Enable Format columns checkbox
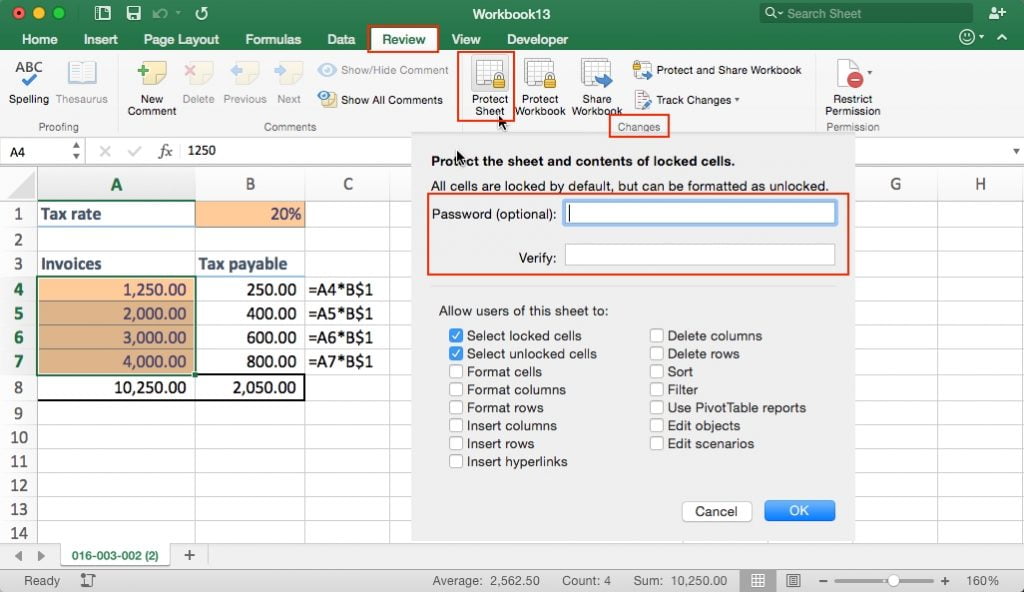 coord(456,389)
